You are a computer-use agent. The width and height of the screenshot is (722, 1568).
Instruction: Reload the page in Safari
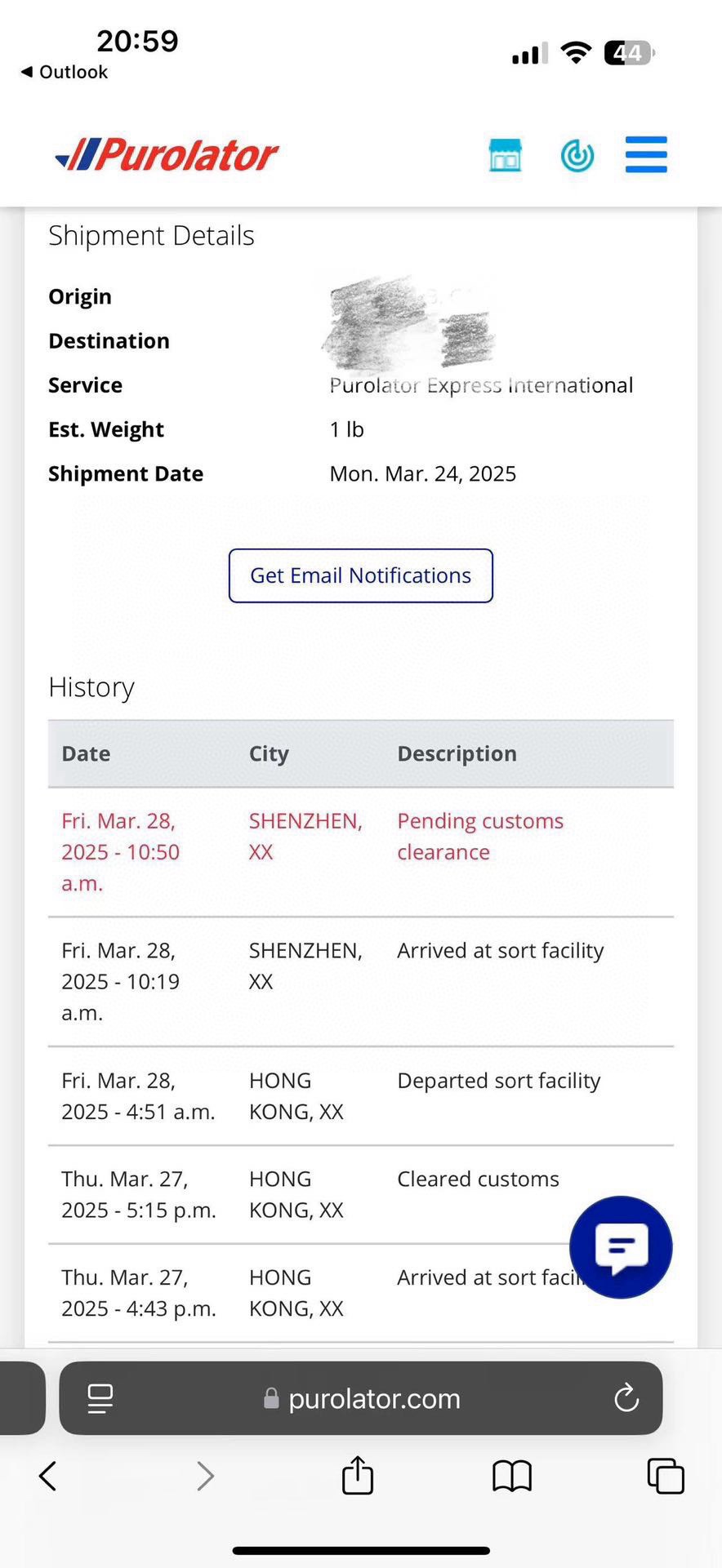pos(626,1398)
